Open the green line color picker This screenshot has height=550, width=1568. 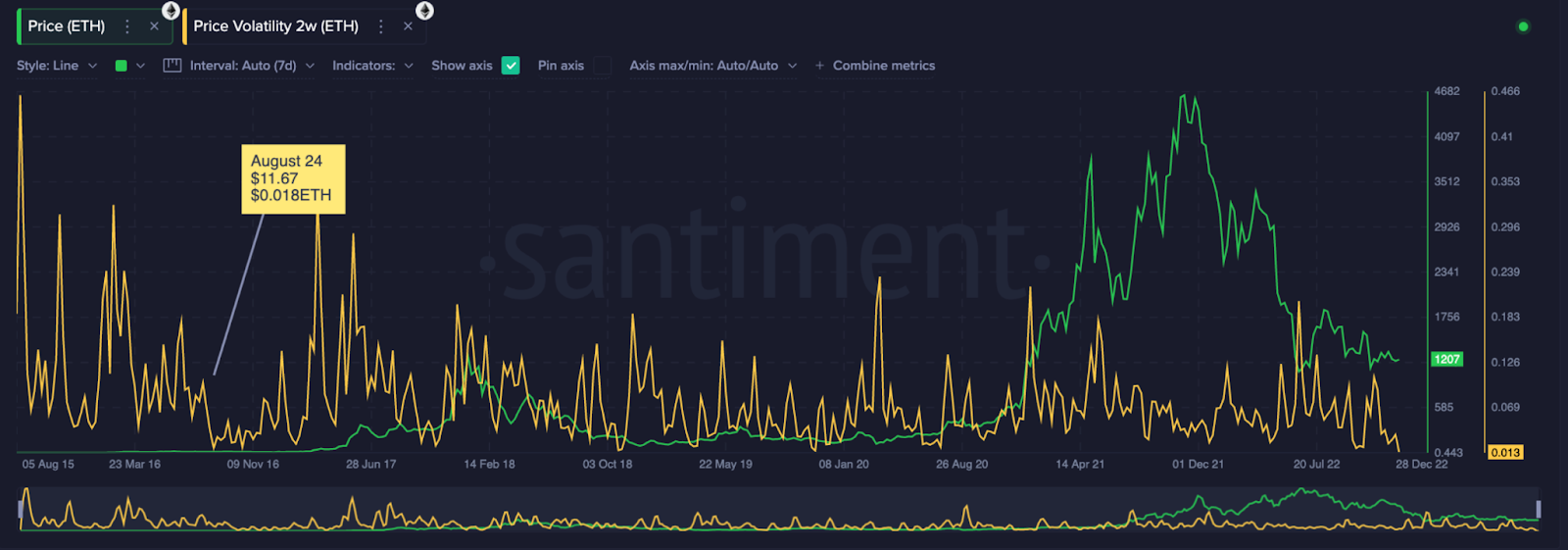coord(129,66)
